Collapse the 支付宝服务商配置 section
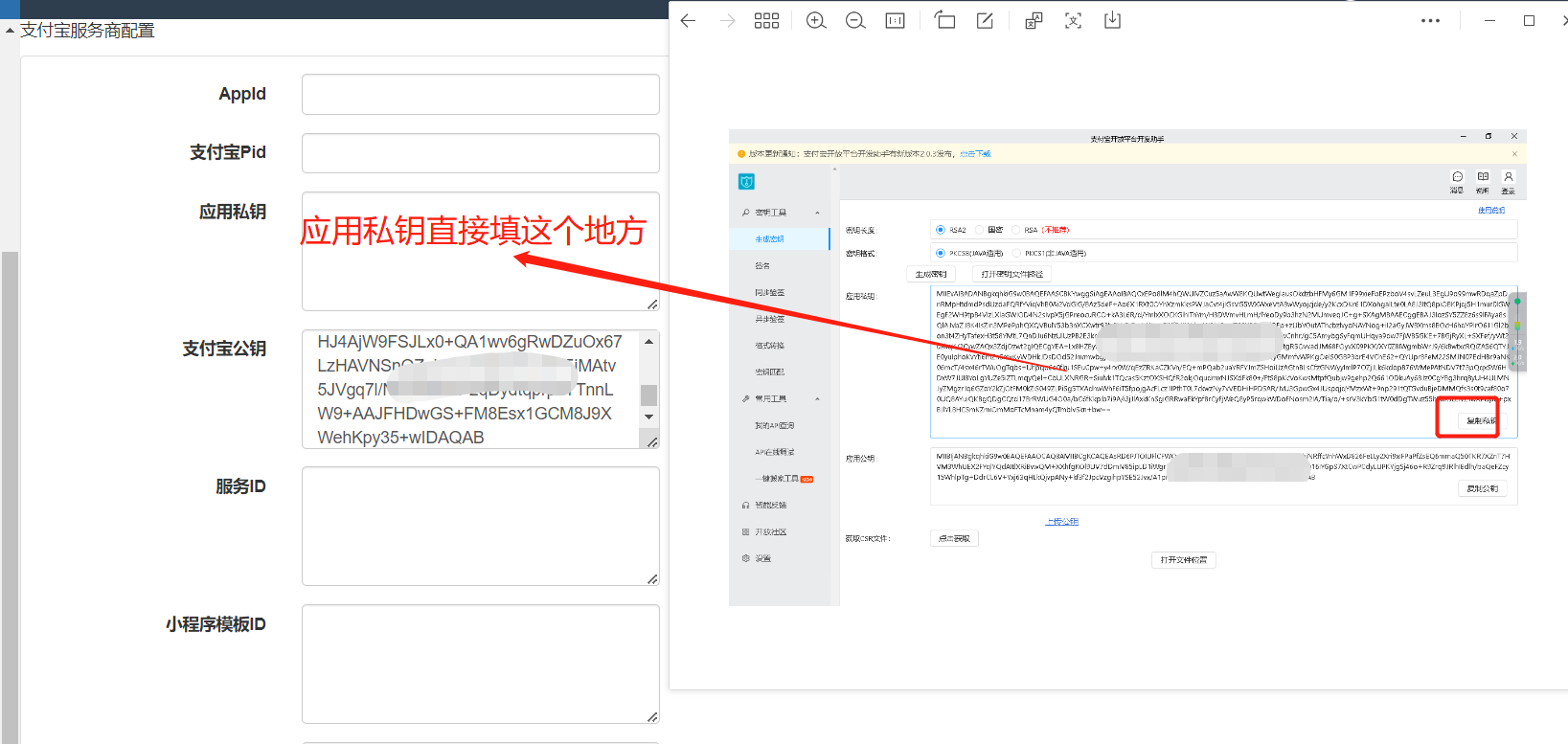Viewport: 1568px width, 744px height. tap(10, 31)
